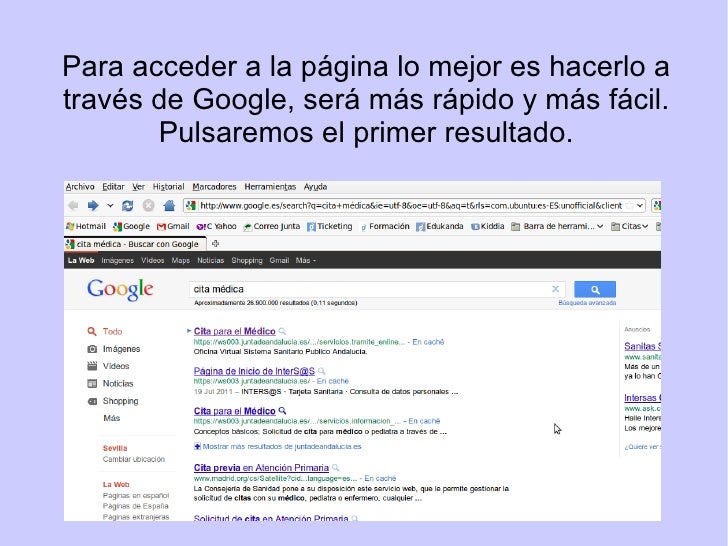
Task: Click Imágenes in the black Google bar
Action: (x=117, y=260)
